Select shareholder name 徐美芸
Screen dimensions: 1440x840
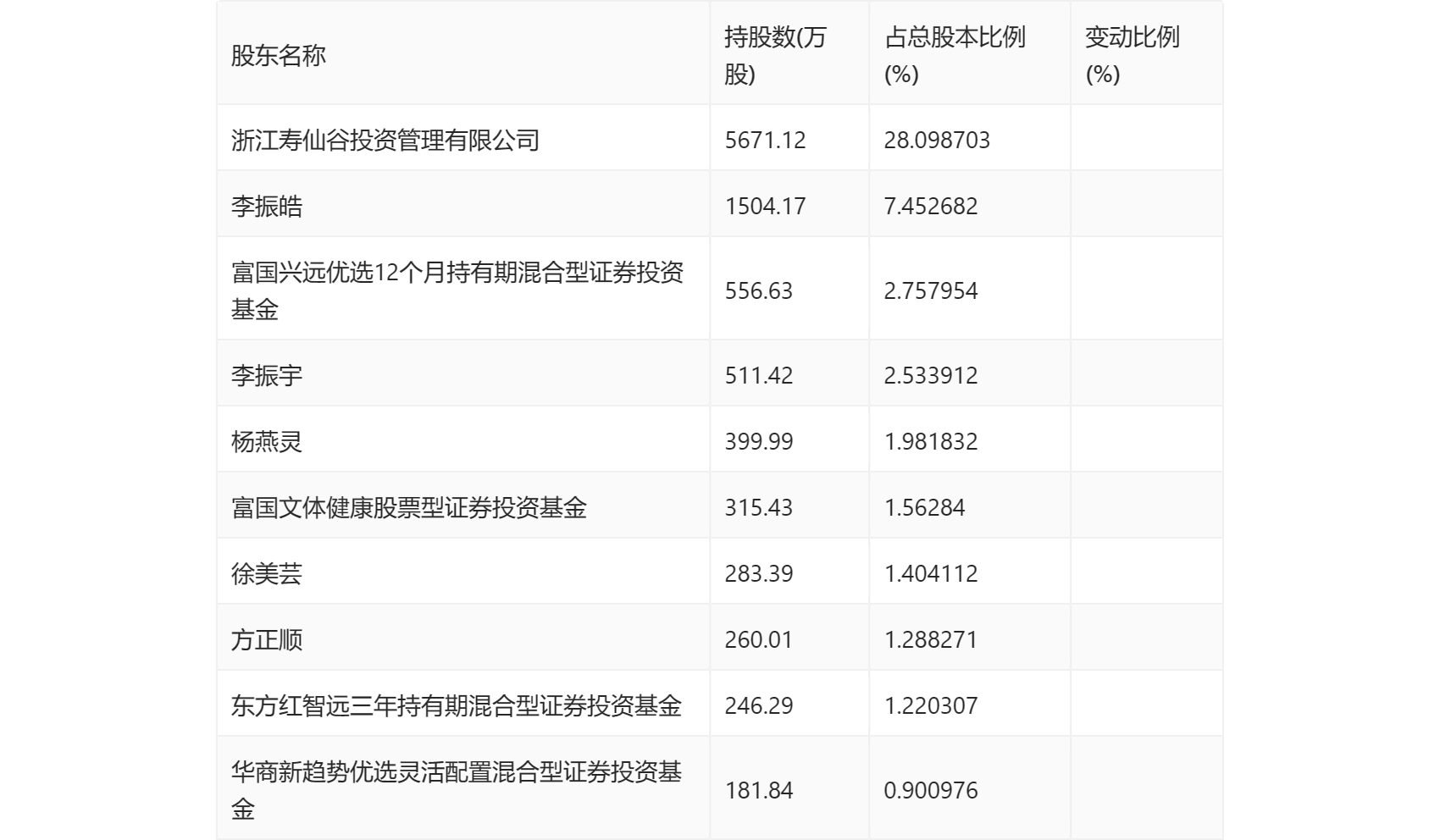coord(267,573)
